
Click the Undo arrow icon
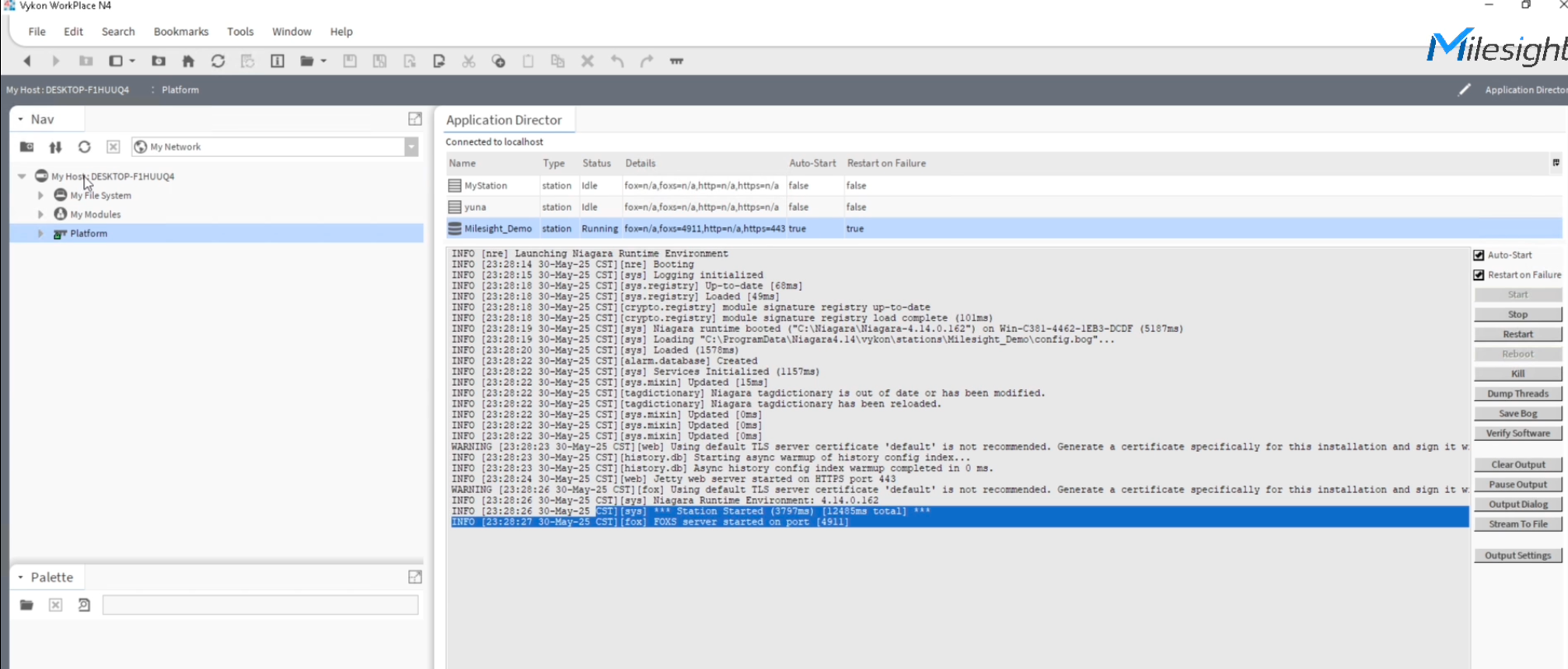(617, 61)
